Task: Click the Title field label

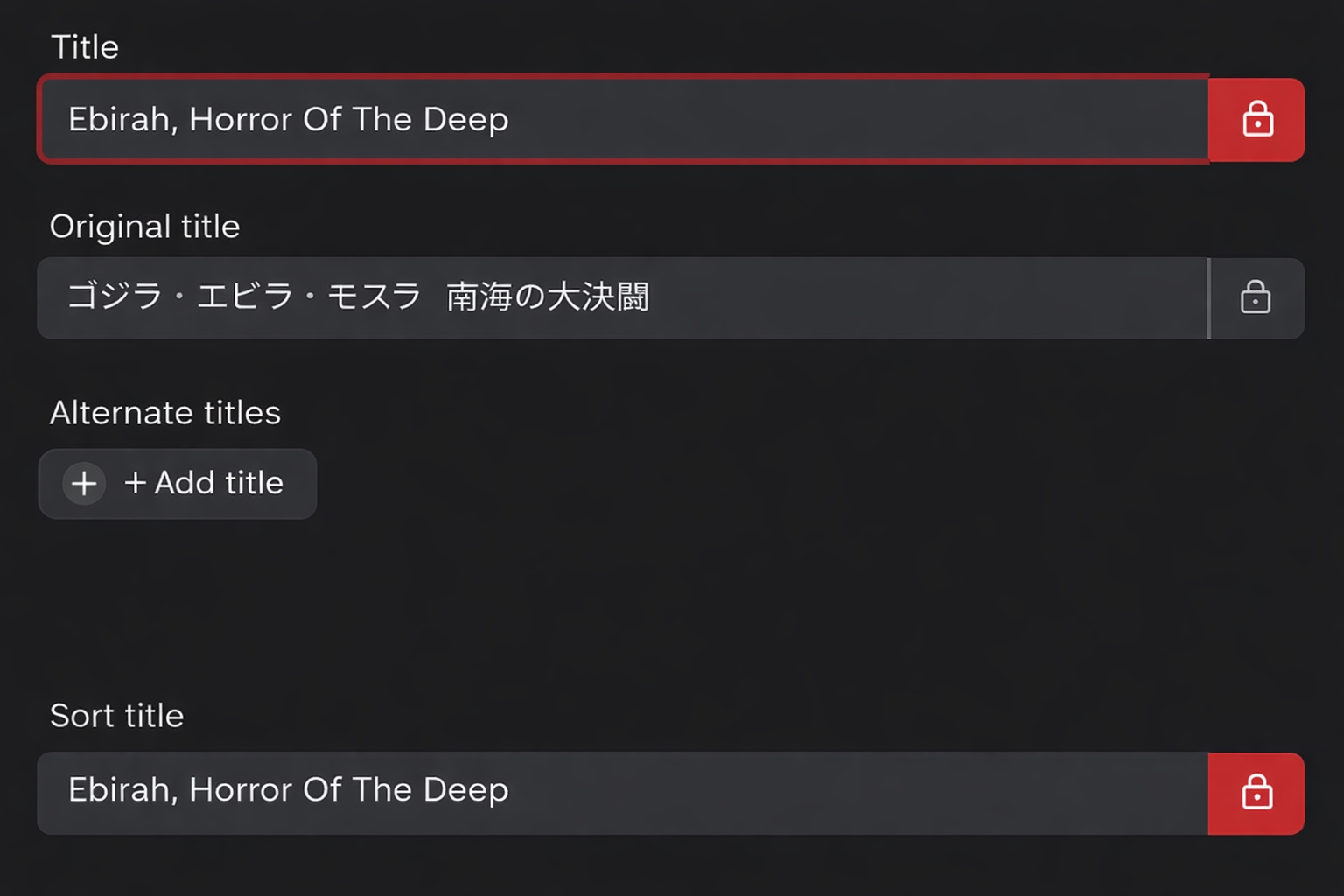Action: (85, 47)
